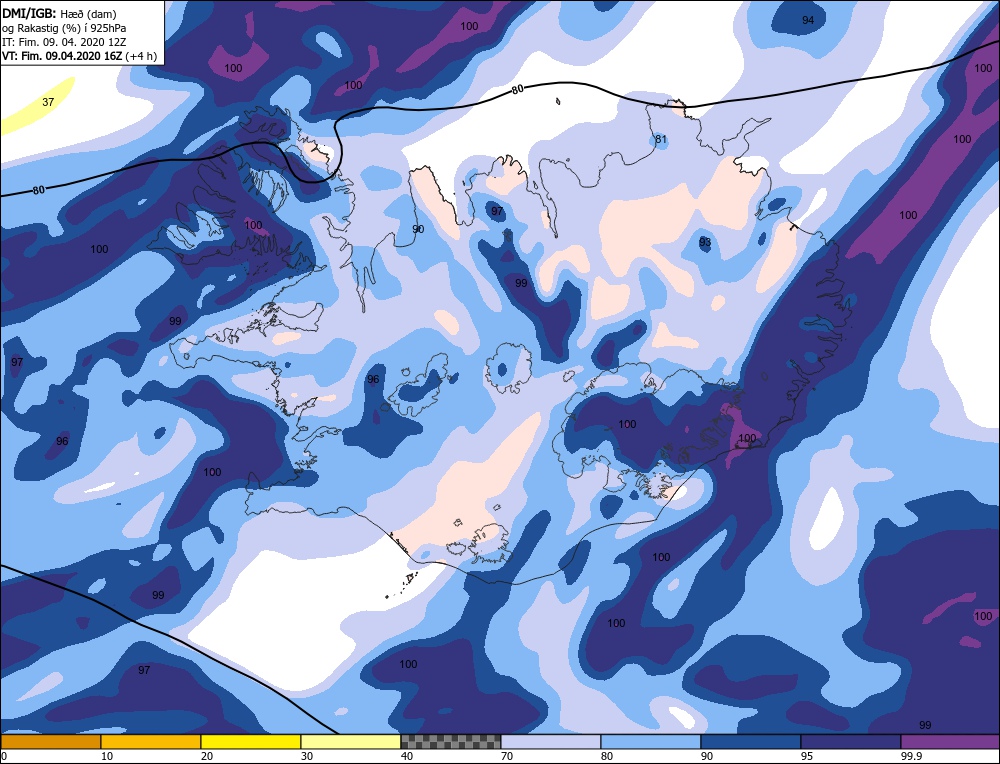Select the legend tick label "10"
This screenshot has height=764, width=1000.
pos(106,756)
